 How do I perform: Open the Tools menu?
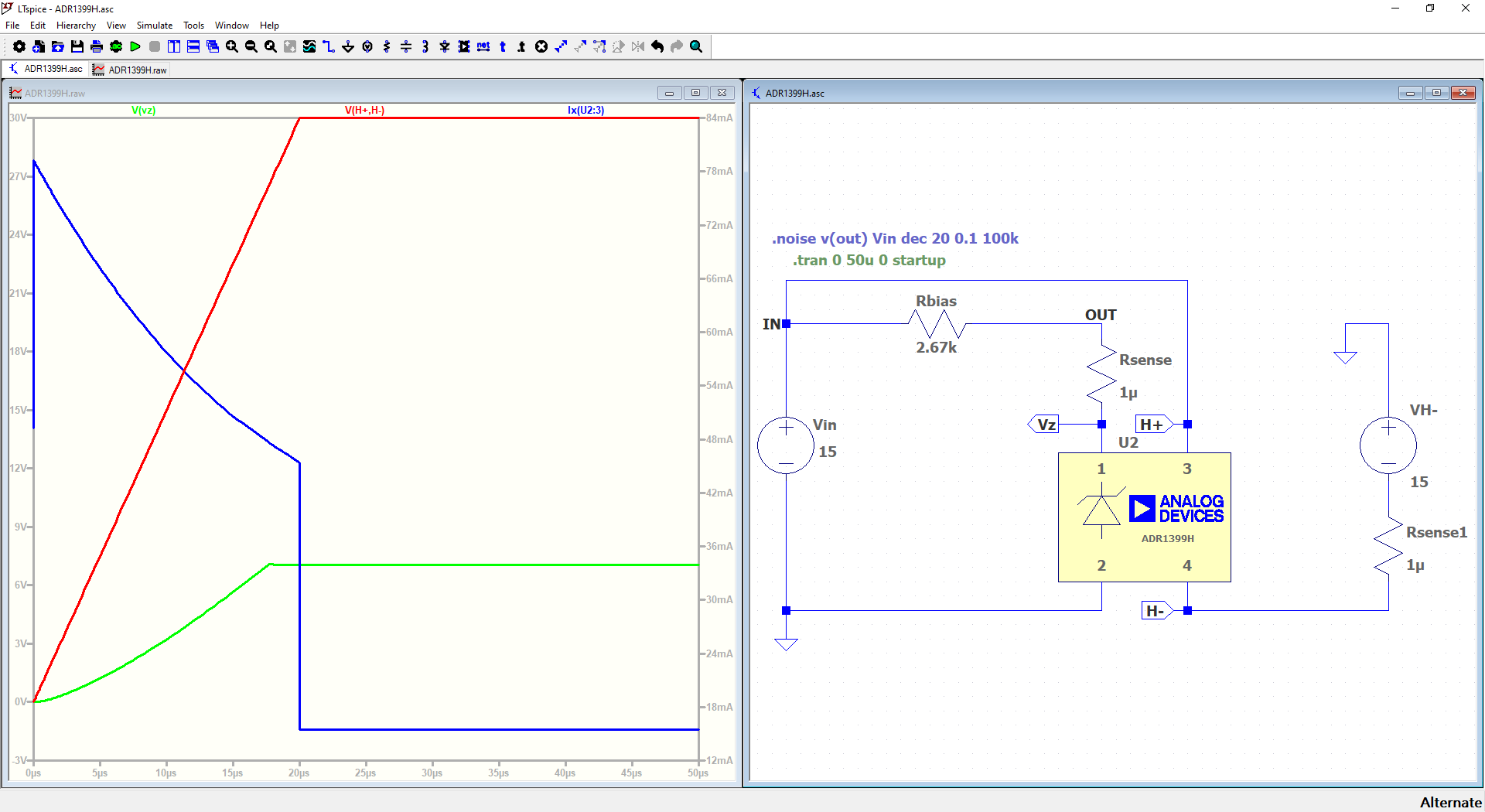tap(193, 26)
